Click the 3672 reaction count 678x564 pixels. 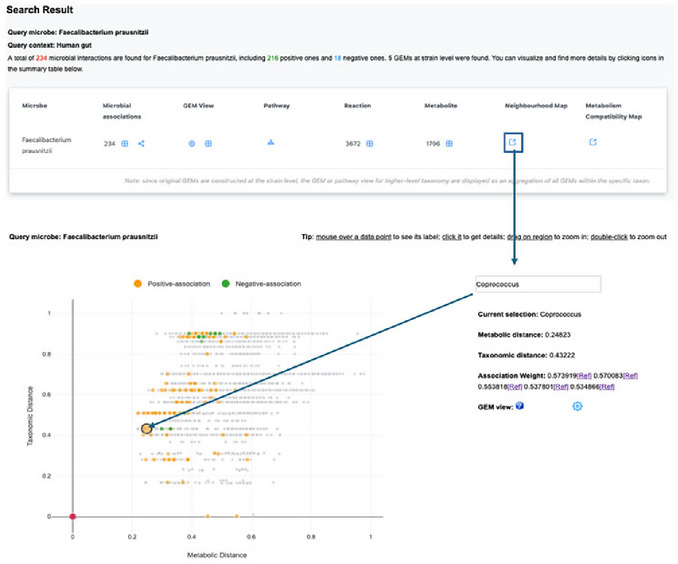tap(353, 144)
